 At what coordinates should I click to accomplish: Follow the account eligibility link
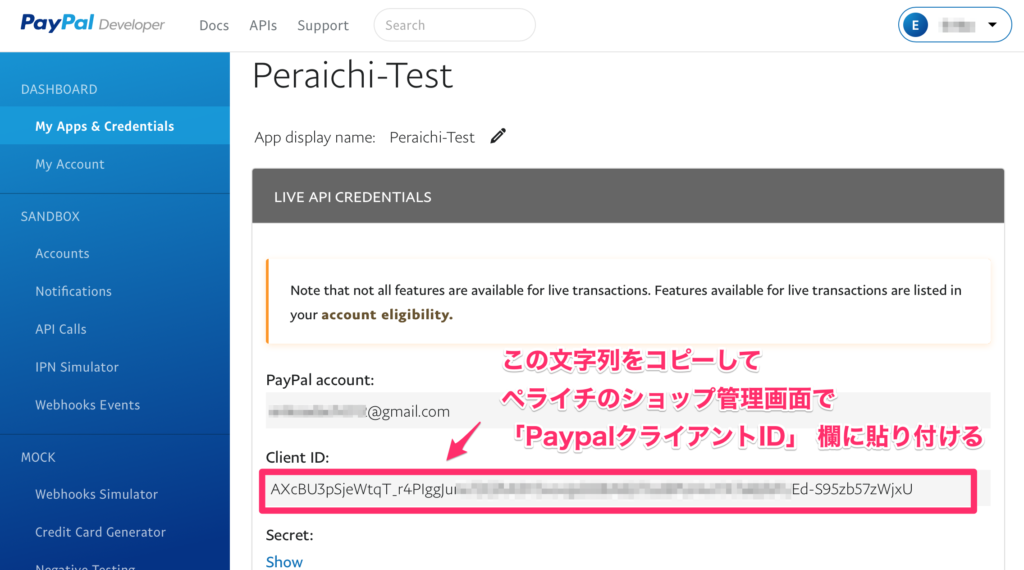click(x=386, y=314)
